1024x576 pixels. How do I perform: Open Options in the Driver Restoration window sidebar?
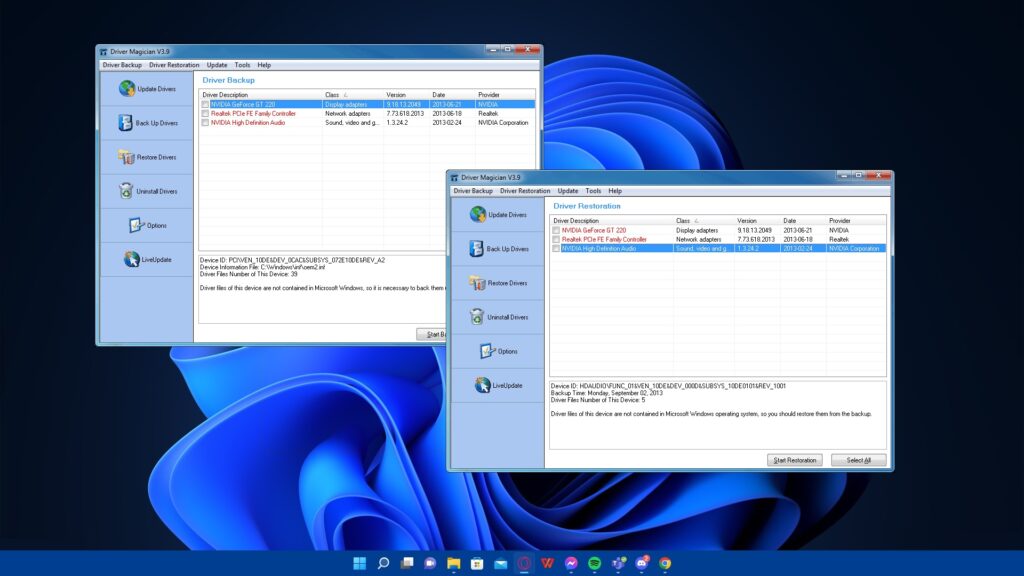point(498,351)
